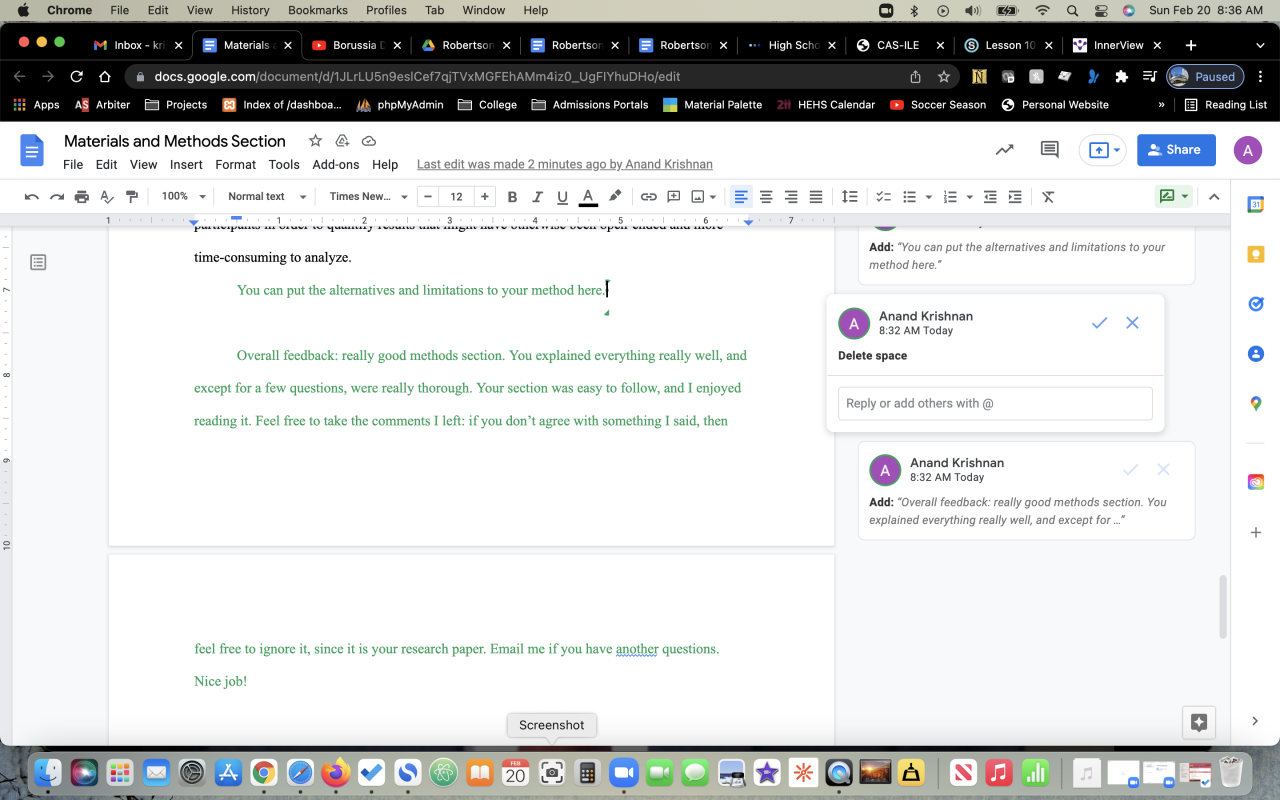Image resolution: width=1280 pixels, height=800 pixels.
Task: Decrease the indent
Action: point(990,197)
